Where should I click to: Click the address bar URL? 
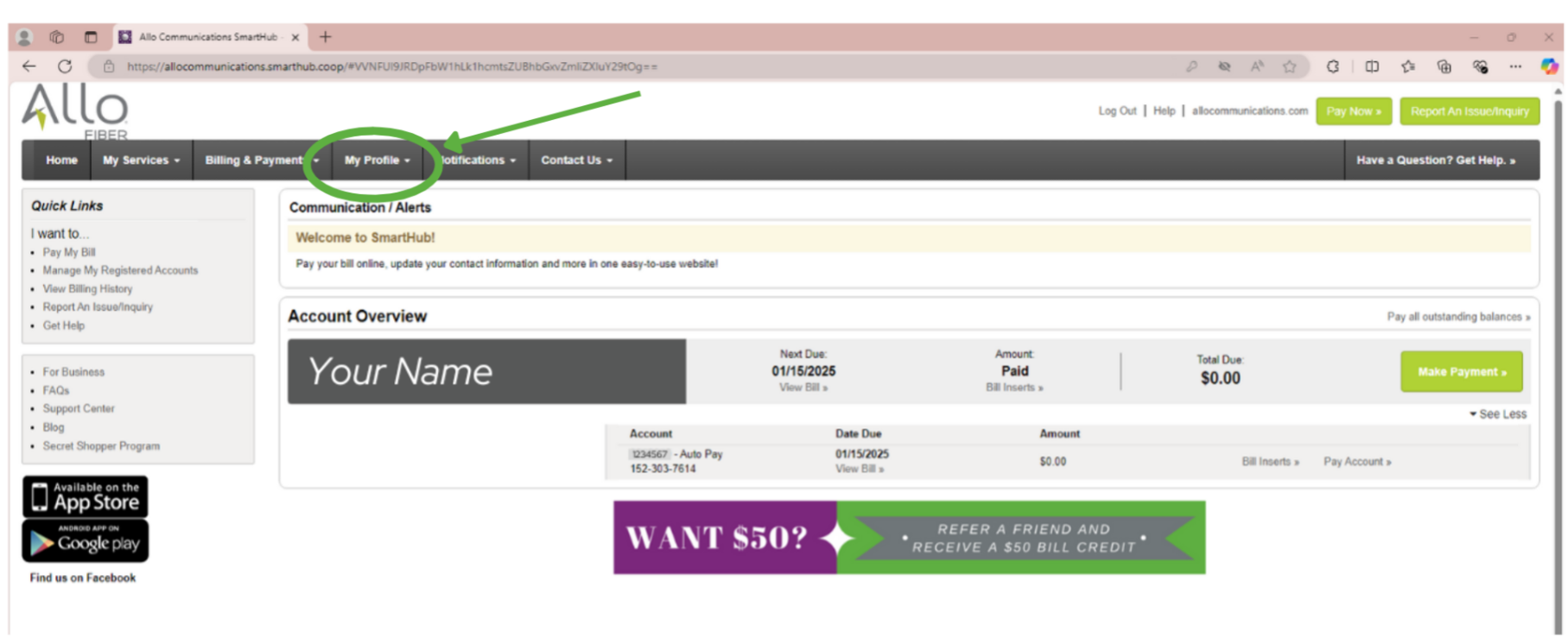tap(392, 66)
